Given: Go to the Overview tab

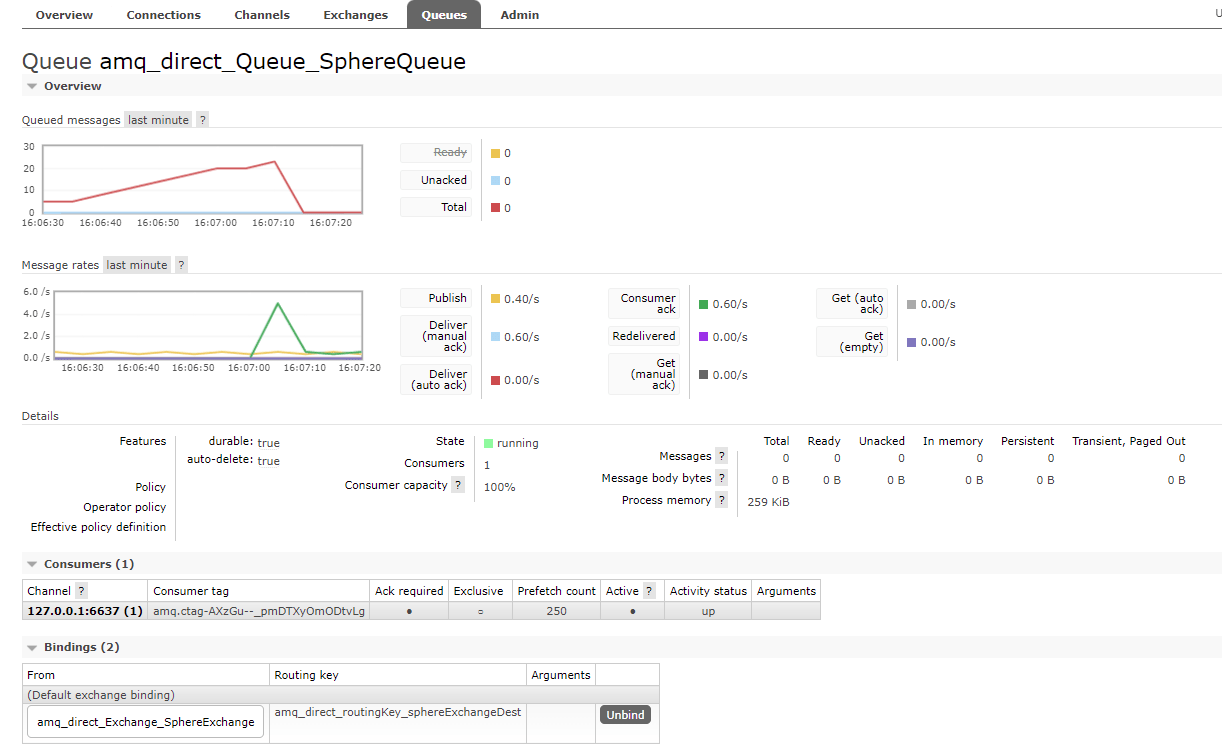Looking at the screenshot, I should coord(64,14).
